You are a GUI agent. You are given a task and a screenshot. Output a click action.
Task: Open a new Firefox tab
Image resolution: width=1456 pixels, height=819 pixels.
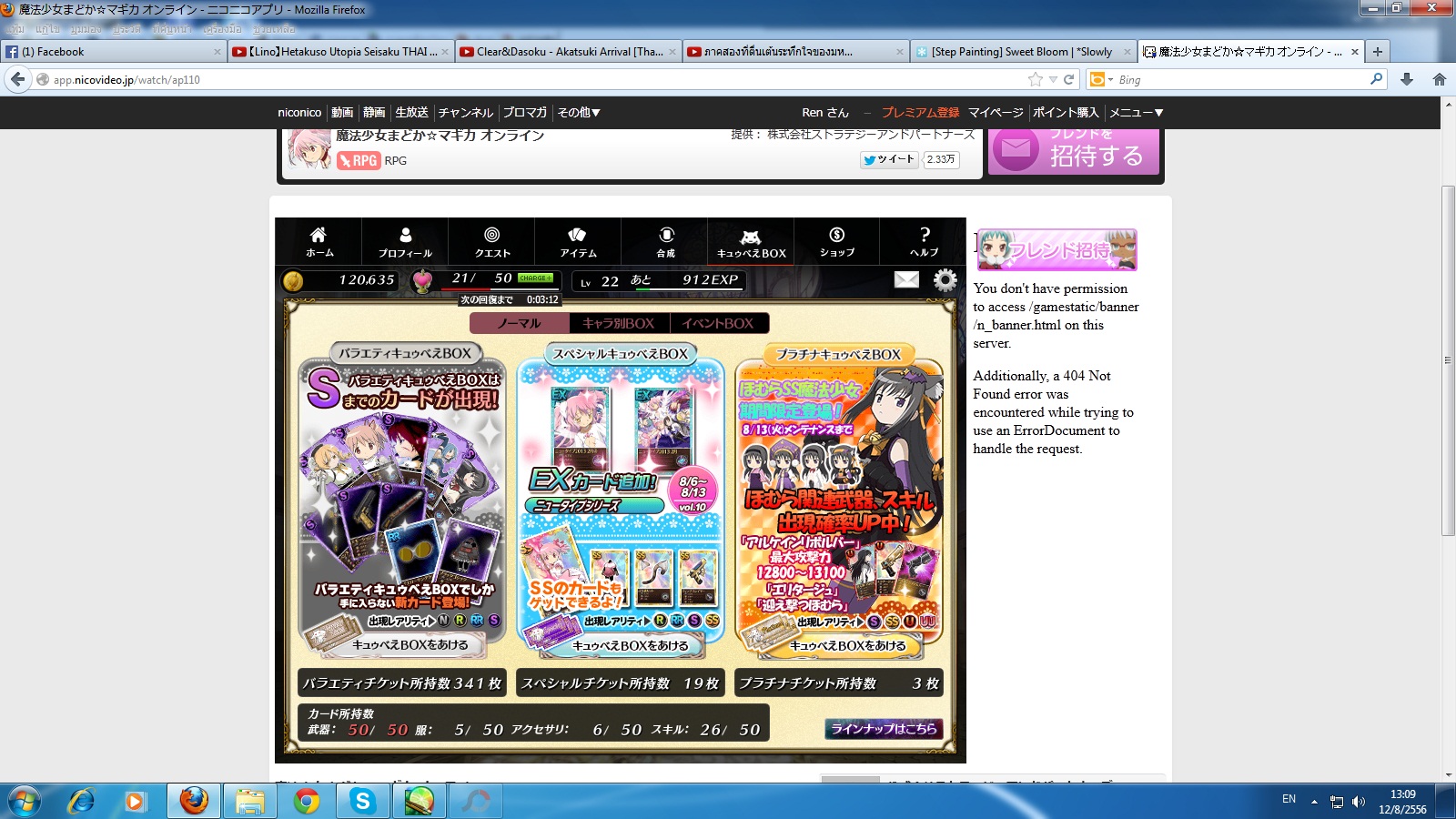coord(1377,52)
